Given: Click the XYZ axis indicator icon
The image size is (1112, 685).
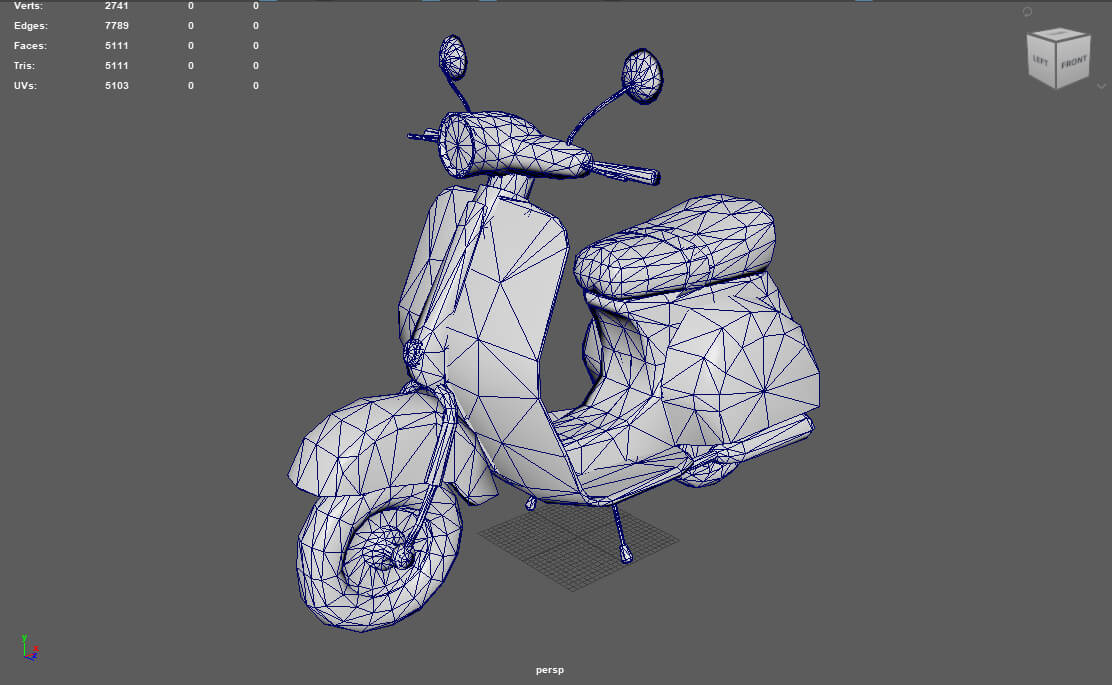Looking at the screenshot, I should click(28, 648).
